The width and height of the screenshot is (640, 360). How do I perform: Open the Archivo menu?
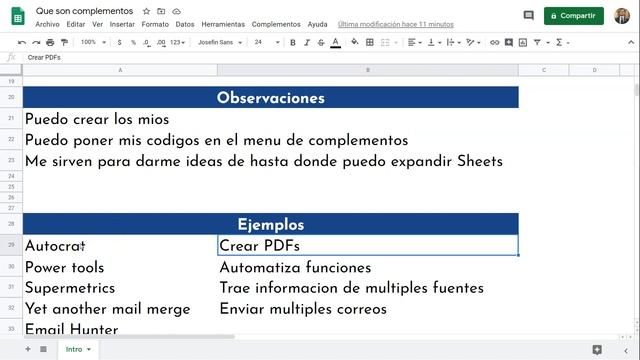(47, 24)
